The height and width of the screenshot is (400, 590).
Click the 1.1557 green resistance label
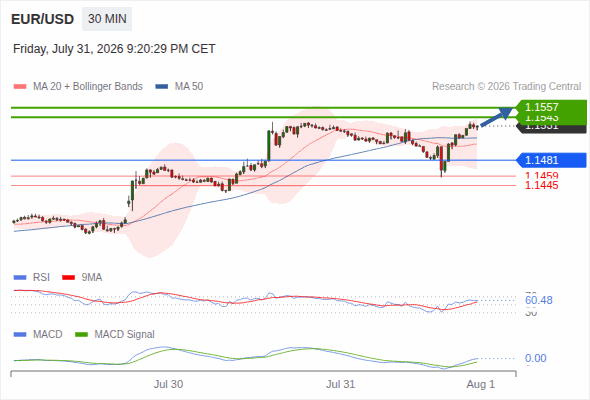pyautogui.click(x=551, y=107)
